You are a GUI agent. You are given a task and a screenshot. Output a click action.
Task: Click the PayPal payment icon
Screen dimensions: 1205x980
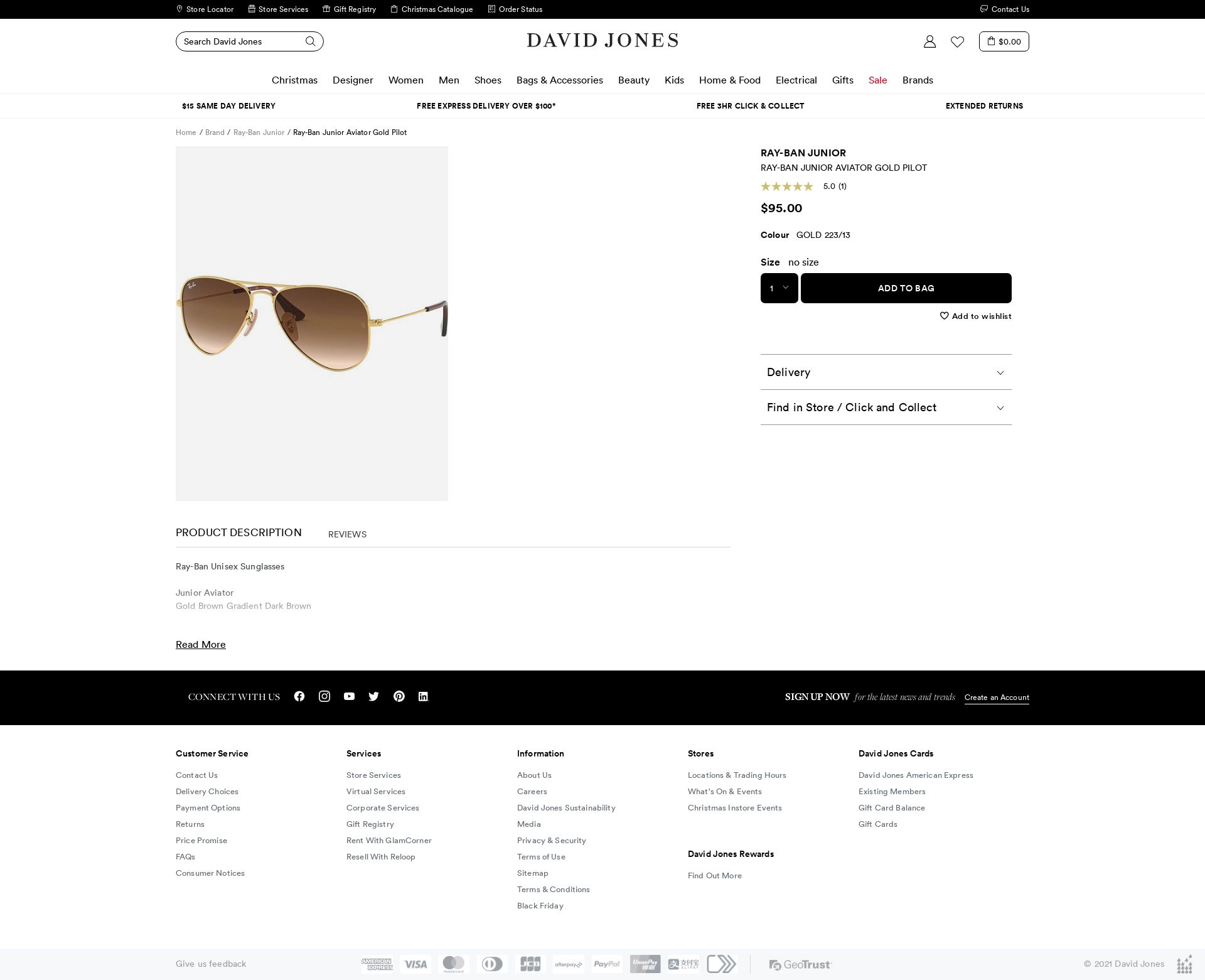tap(607, 964)
